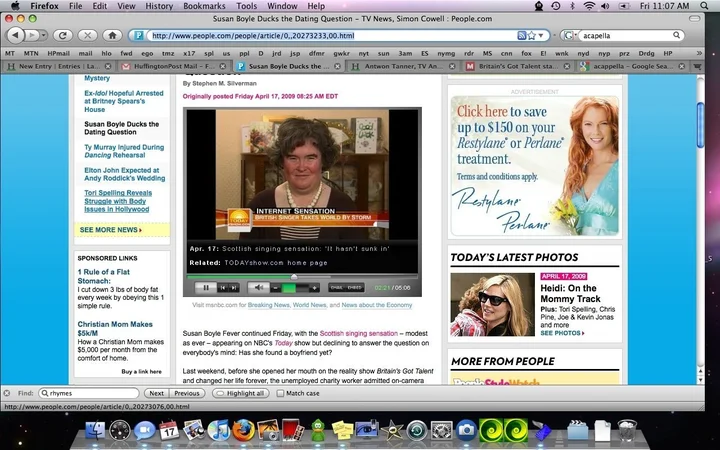Reload the page with the Reload button
Image resolution: width=720 pixels, height=450 pixels.
[63, 35]
